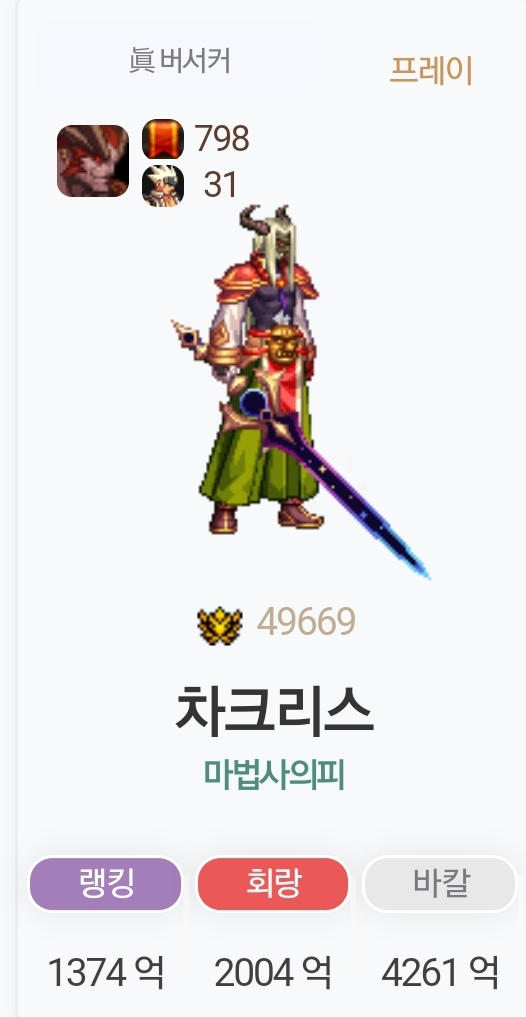Select the 바칼 gray tab
Image resolution: width=526 pixels, height=1017 pixels.
[440, 884]
